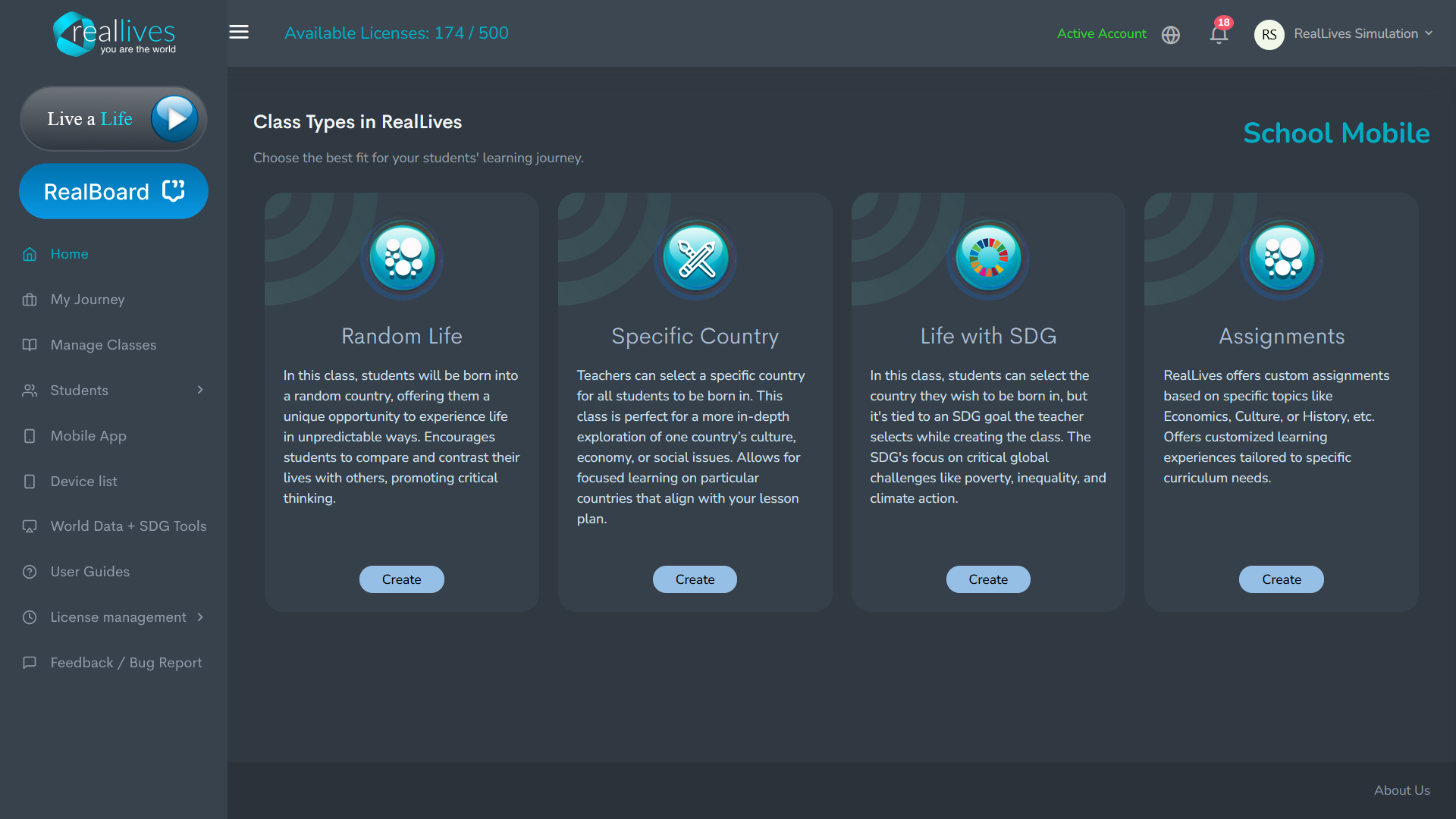This screenshot has height=819, width=1456.
Task: Click the Random Life card icon
Action: (402, 259)
